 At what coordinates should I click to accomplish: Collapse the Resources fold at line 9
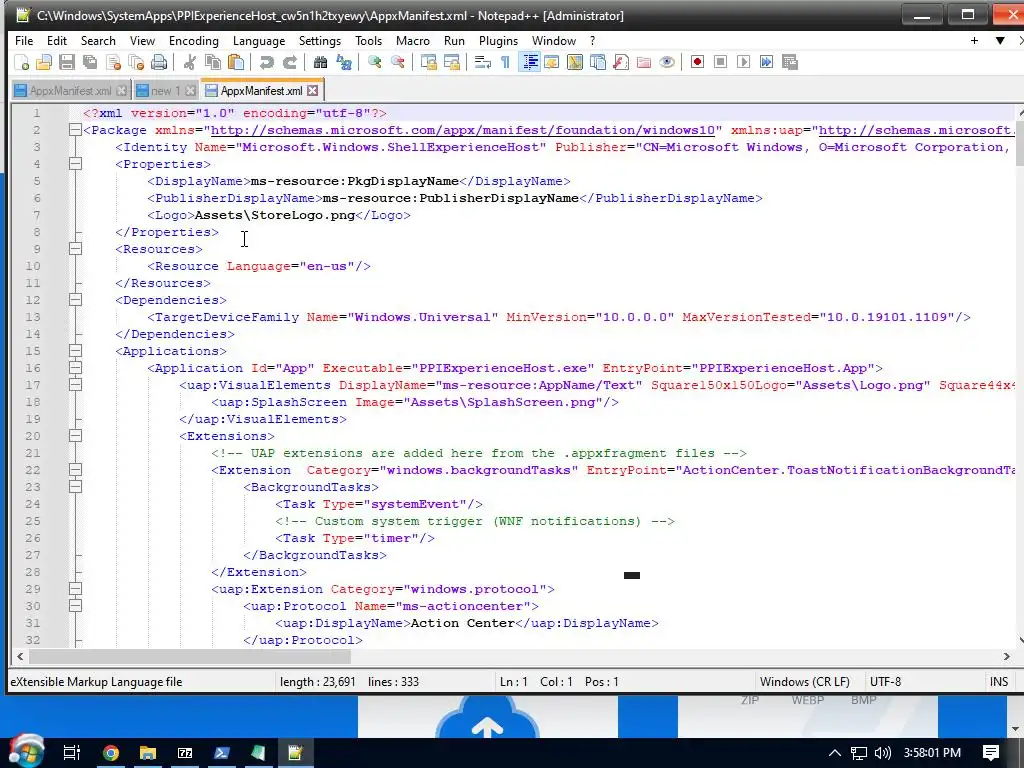(x=75, y=249)
